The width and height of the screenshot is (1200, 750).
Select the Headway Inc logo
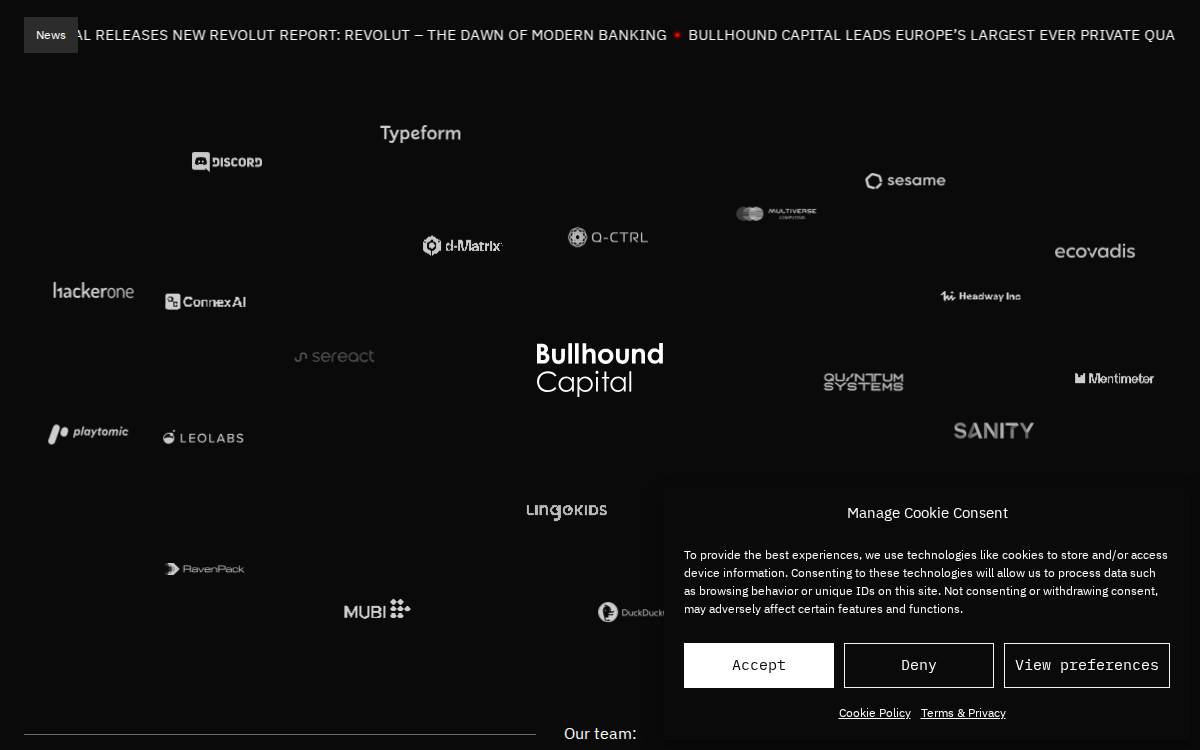pos(980,296)
